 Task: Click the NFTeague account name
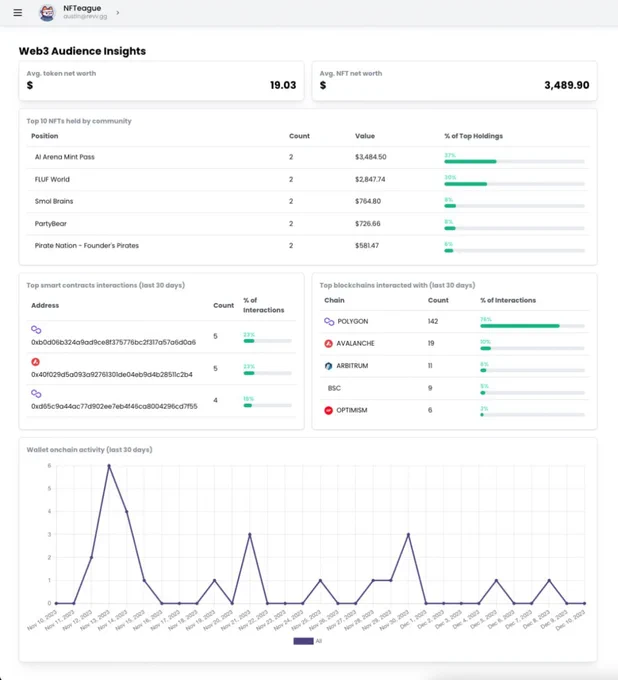[82, 8]
